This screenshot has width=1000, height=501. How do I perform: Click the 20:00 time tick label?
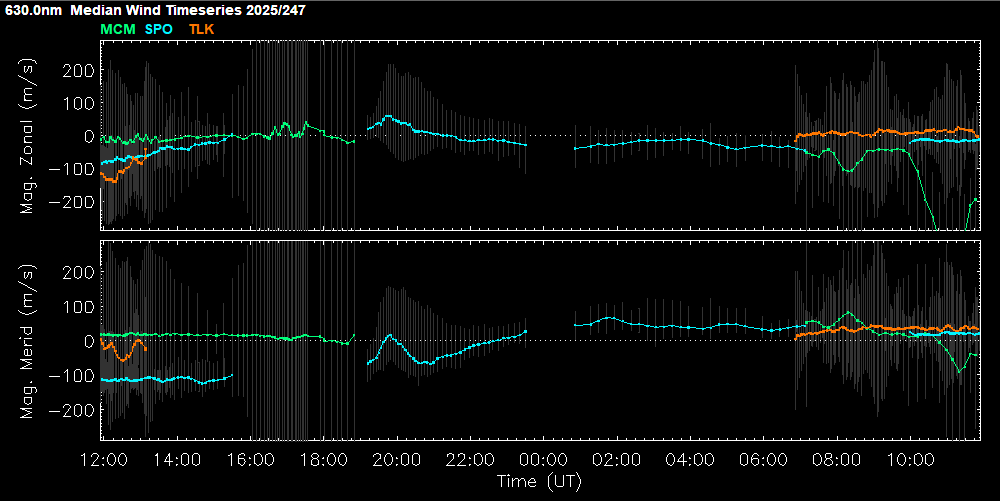397,460
